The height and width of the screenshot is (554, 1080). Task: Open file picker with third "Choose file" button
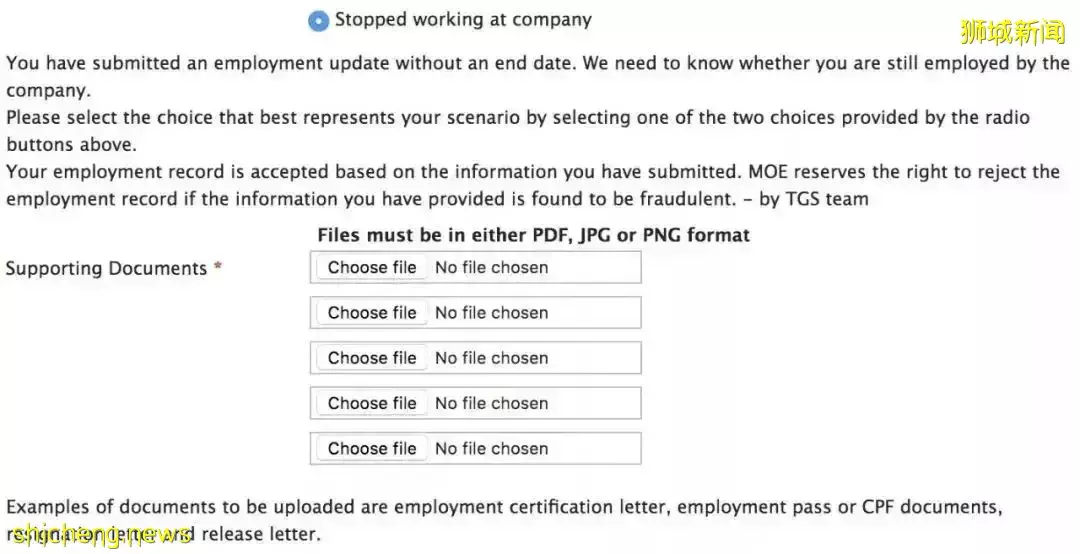point(372,358)
